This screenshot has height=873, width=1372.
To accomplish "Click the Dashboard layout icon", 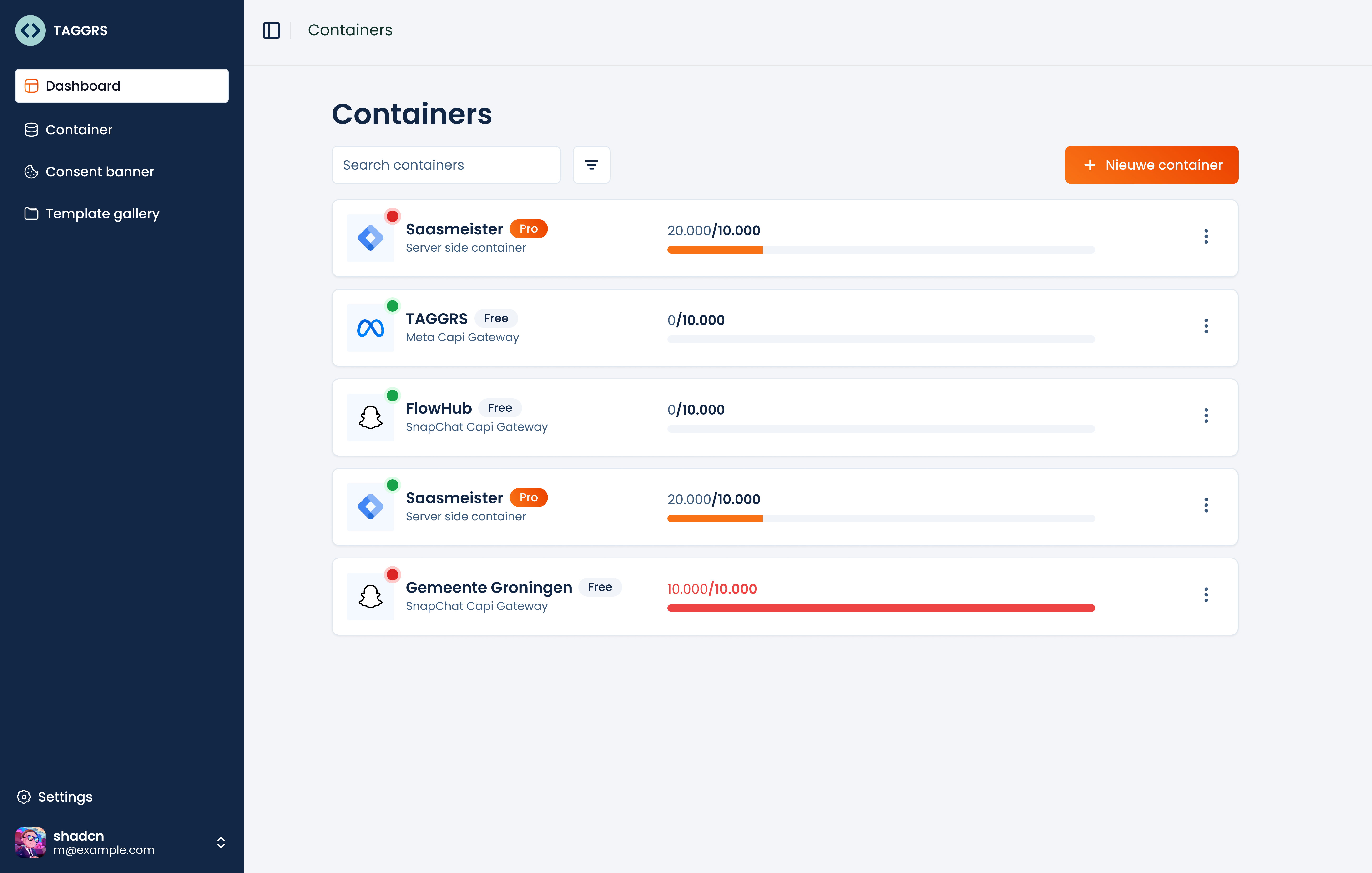I will [x=31, y=86].
